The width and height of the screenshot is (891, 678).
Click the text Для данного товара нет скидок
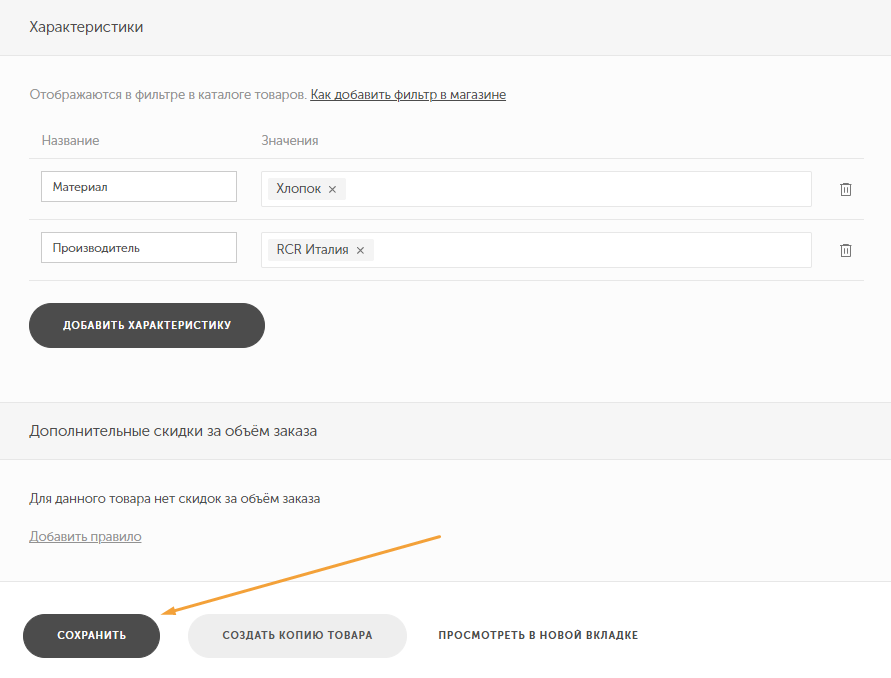[x=174, y=498]
